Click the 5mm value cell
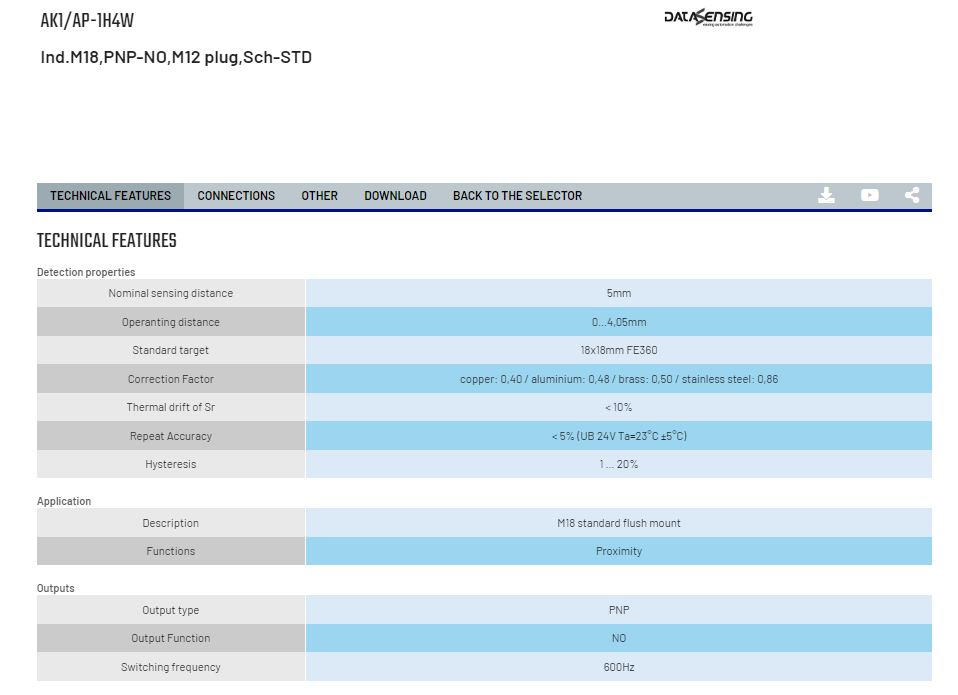This screenshot has width=958, height=695. 619,293
